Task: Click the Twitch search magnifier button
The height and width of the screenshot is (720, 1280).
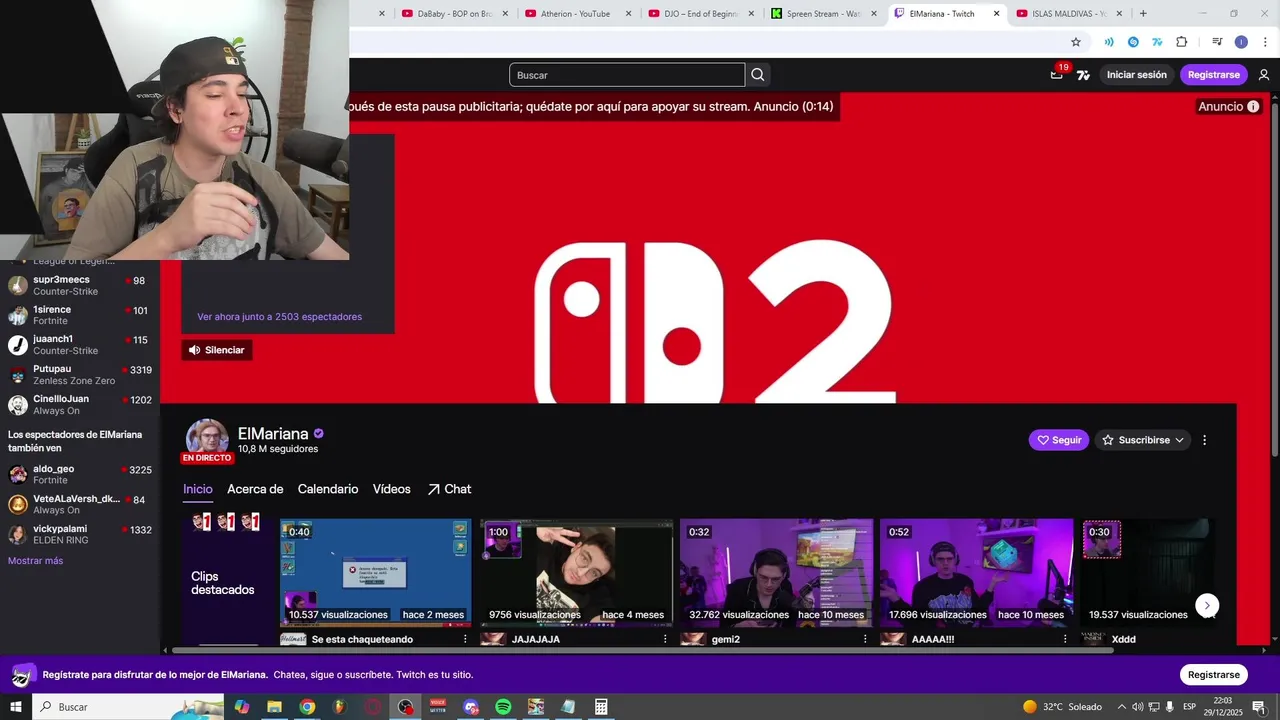Action: tap(758, 75)
